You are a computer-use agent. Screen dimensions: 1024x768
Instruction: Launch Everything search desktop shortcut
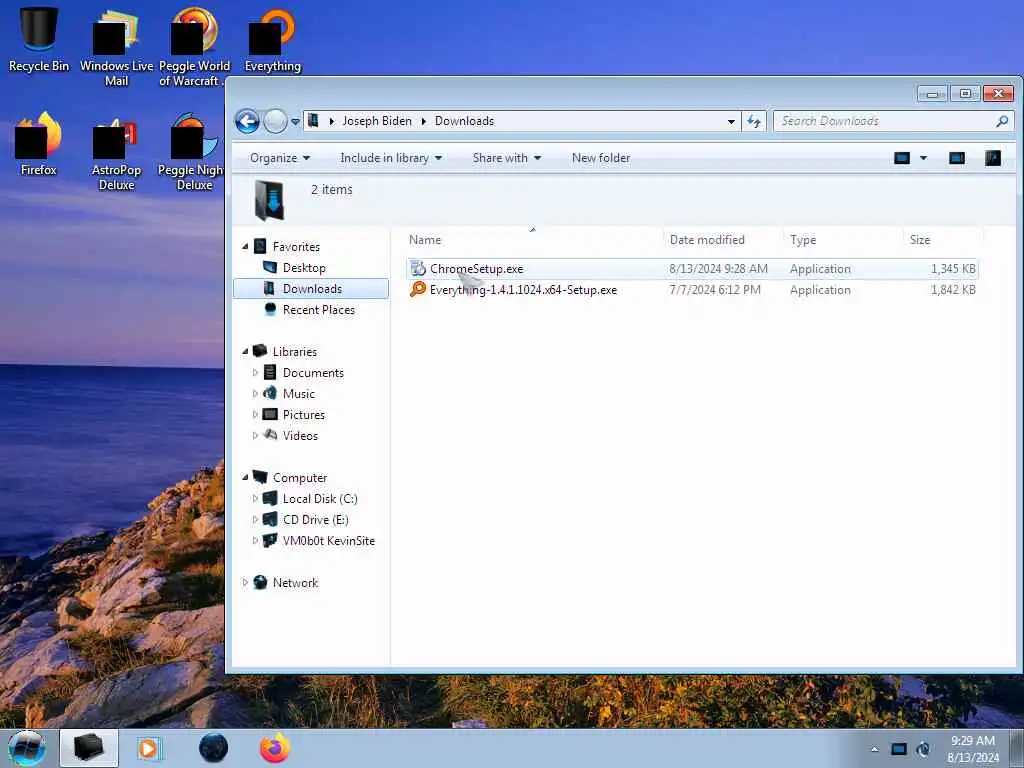point(272,39)
